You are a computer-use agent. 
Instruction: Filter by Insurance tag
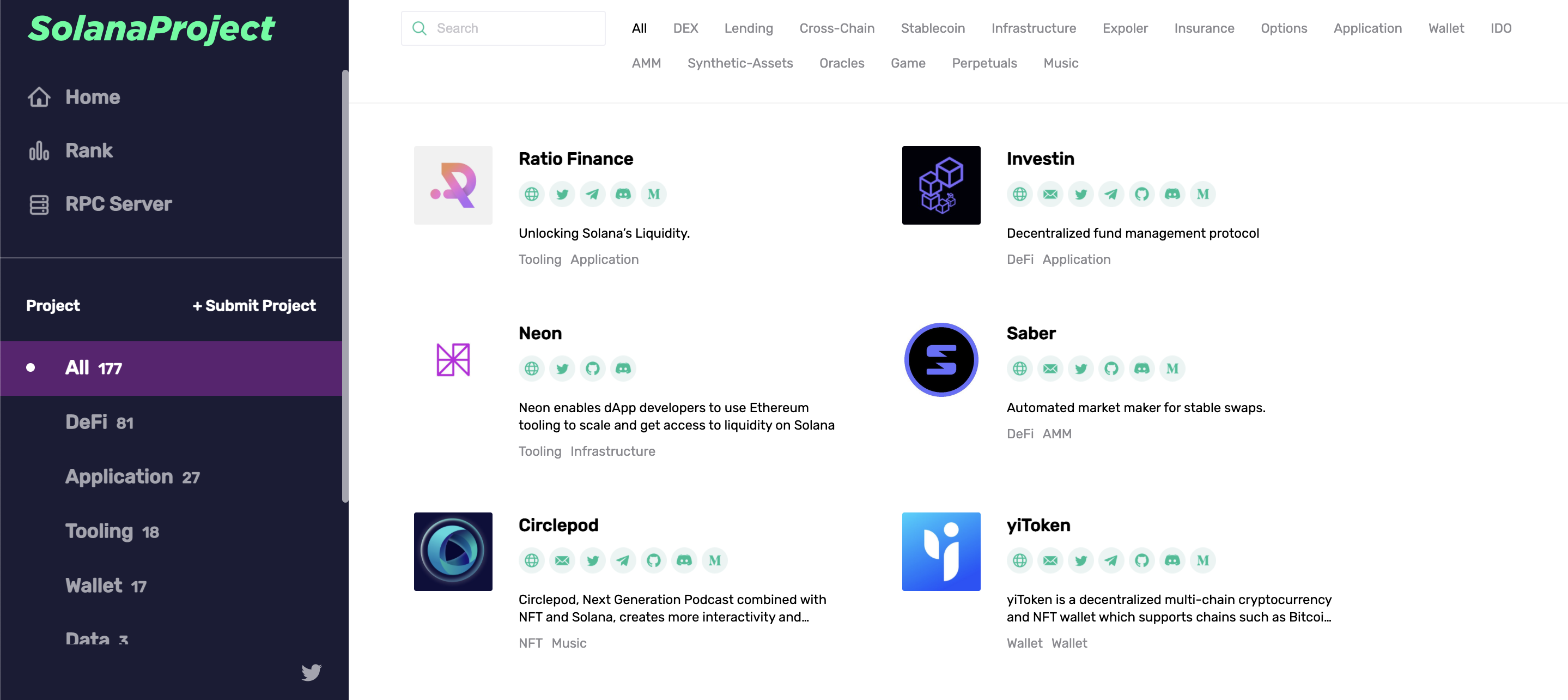1204,28
